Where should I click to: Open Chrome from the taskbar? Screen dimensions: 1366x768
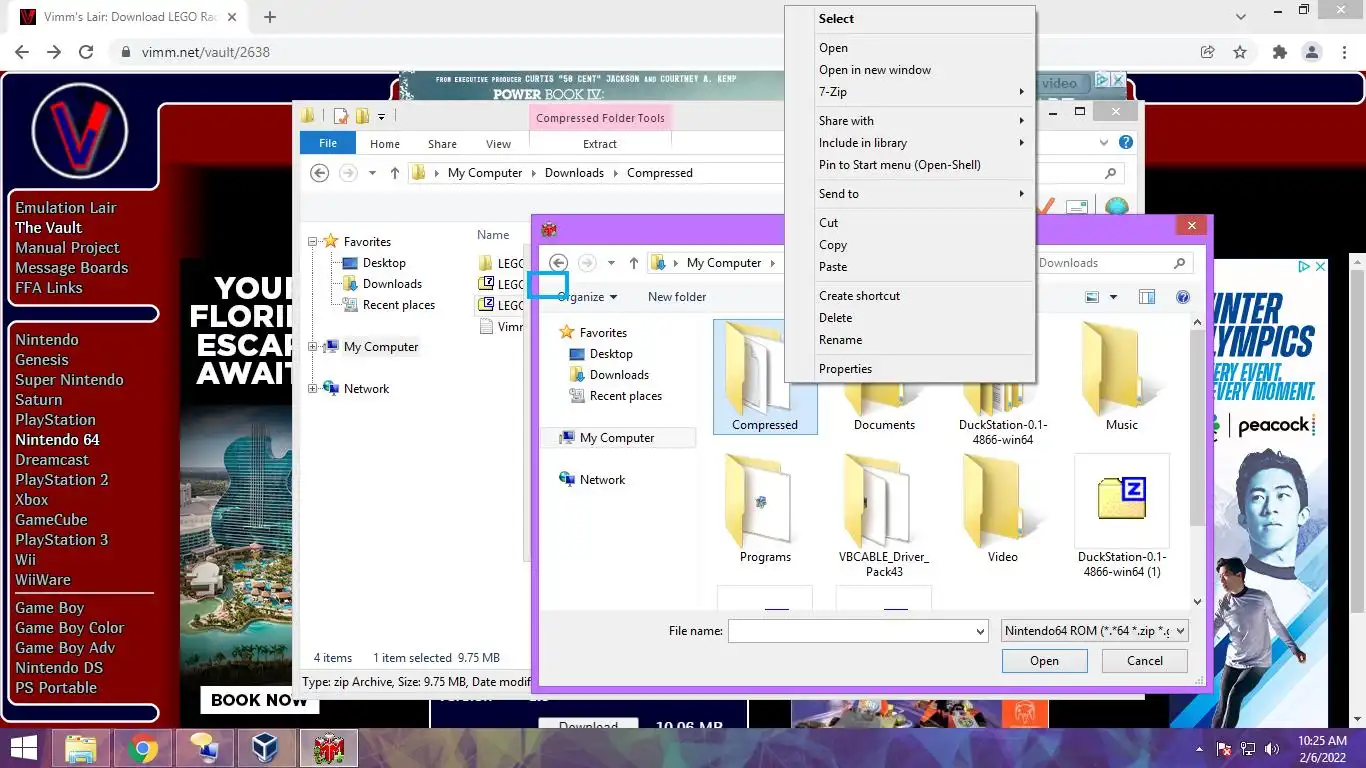[x=143, y=748]
